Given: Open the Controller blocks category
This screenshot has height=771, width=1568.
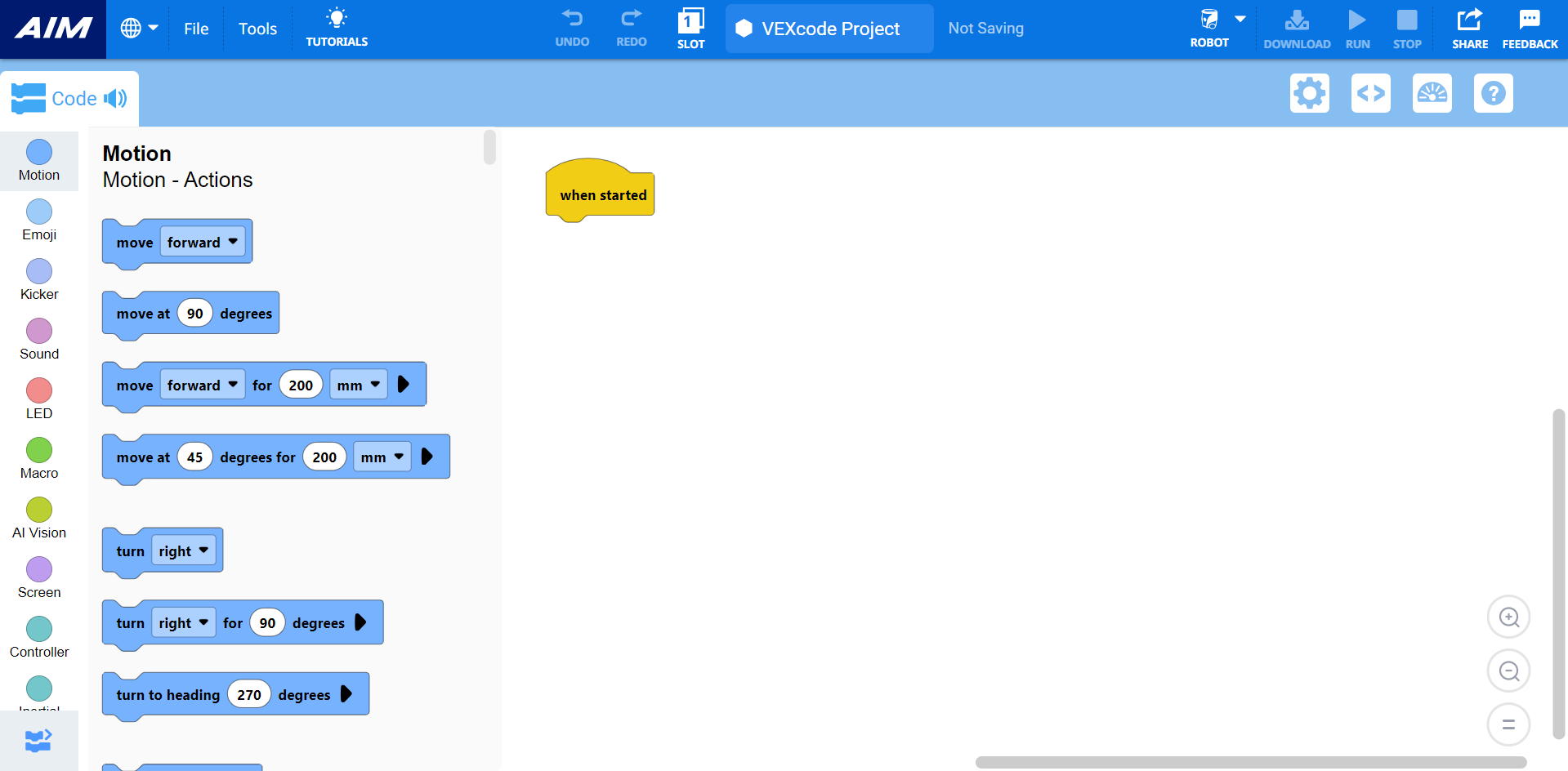Looking at the screenshot, I should click(x=38, y=635).
